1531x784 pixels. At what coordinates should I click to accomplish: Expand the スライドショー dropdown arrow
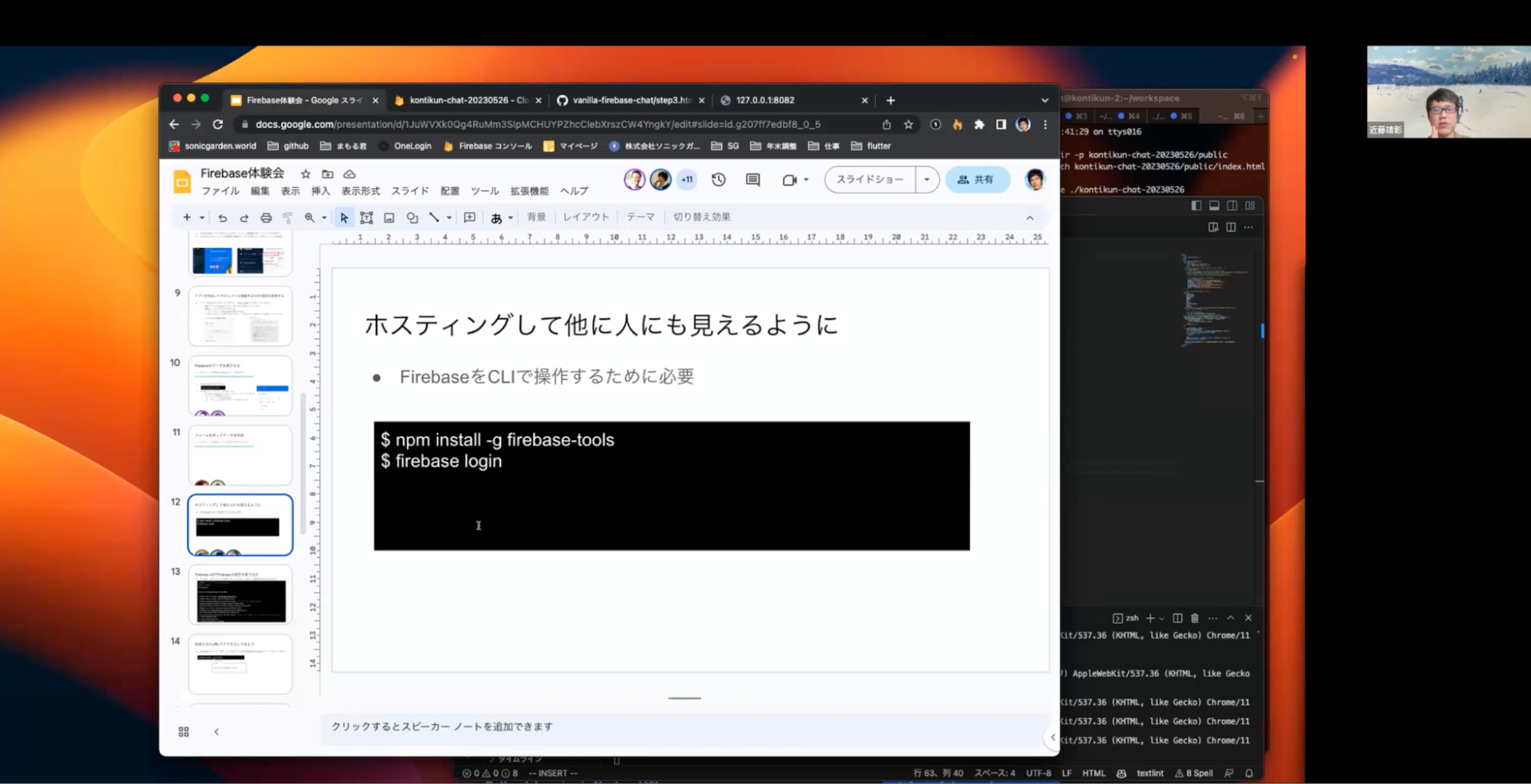[927, 179]
